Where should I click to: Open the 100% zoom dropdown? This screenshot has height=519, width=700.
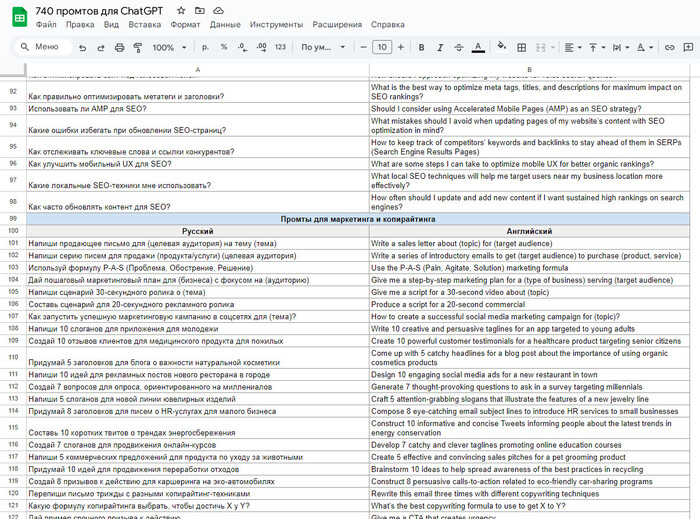click(168, 47)
